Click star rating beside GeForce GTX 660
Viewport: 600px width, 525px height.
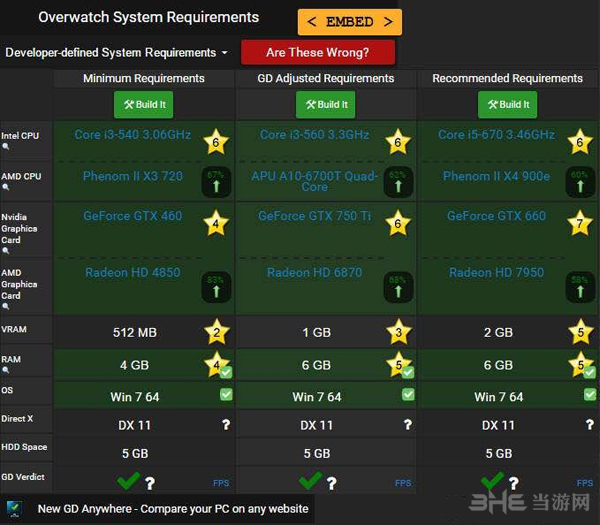click(580, 223)
